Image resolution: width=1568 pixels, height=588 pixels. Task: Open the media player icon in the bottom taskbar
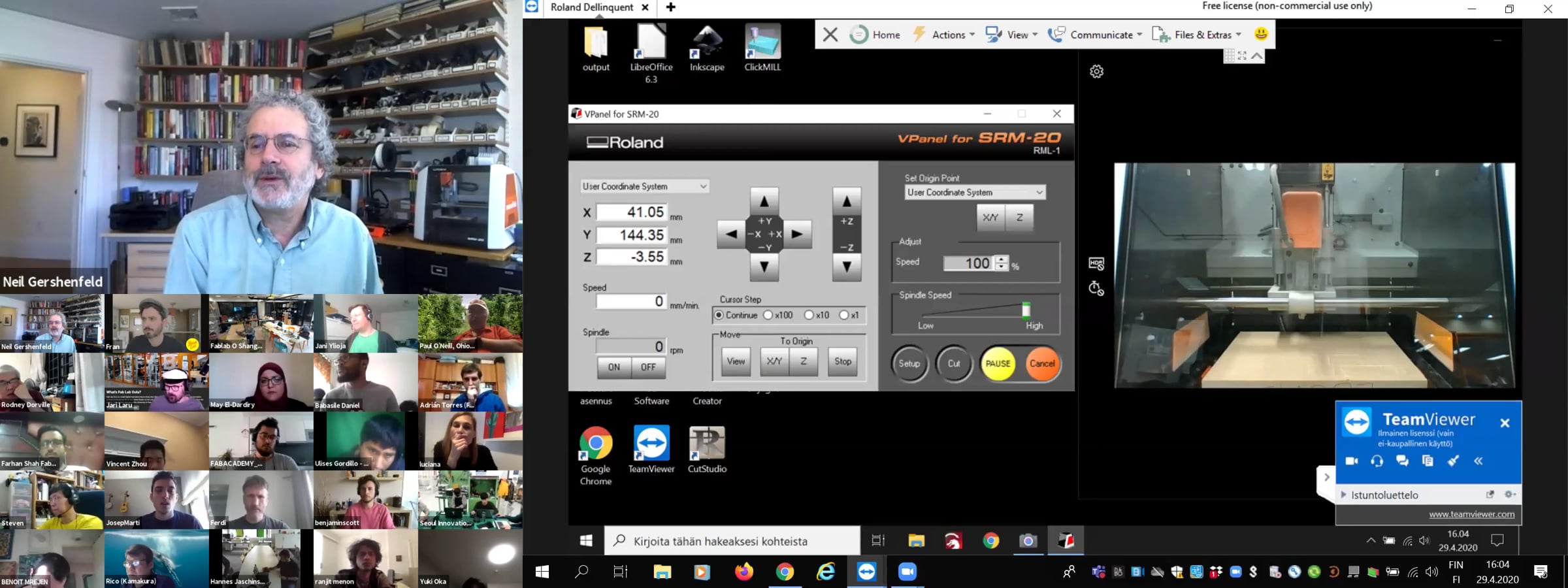702,572
